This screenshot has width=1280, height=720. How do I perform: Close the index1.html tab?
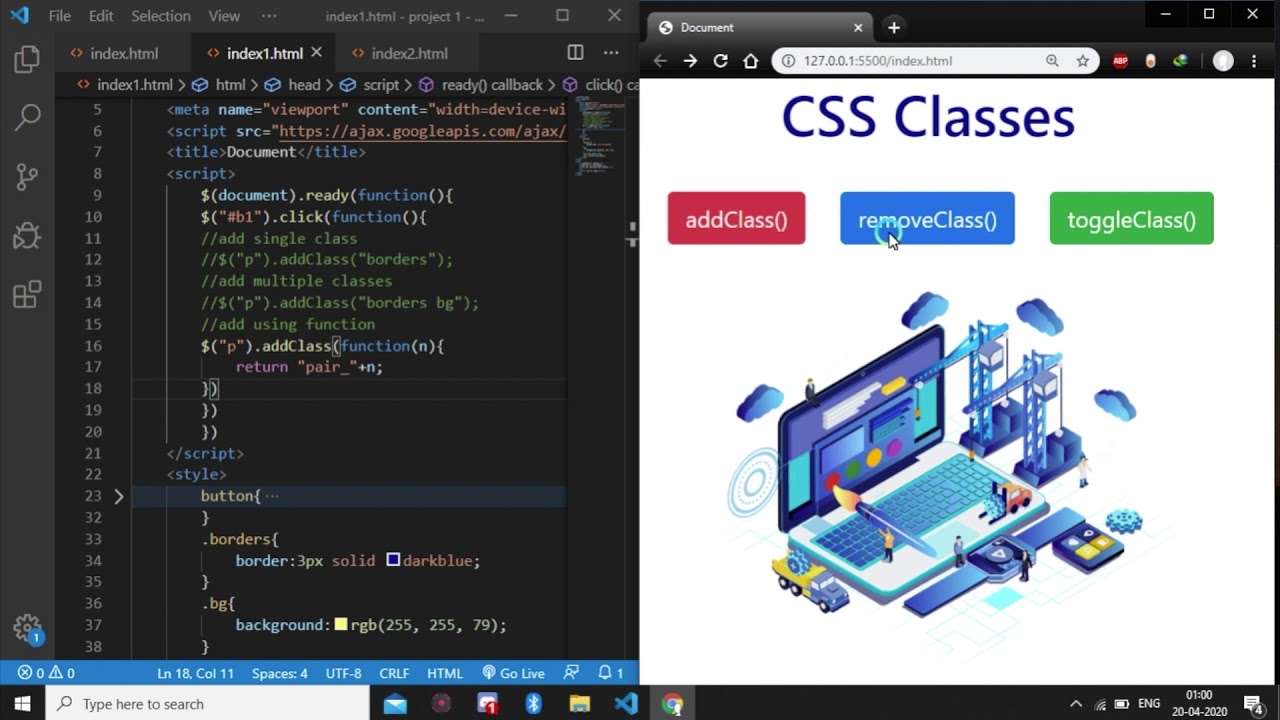click(x=316, y=52)
